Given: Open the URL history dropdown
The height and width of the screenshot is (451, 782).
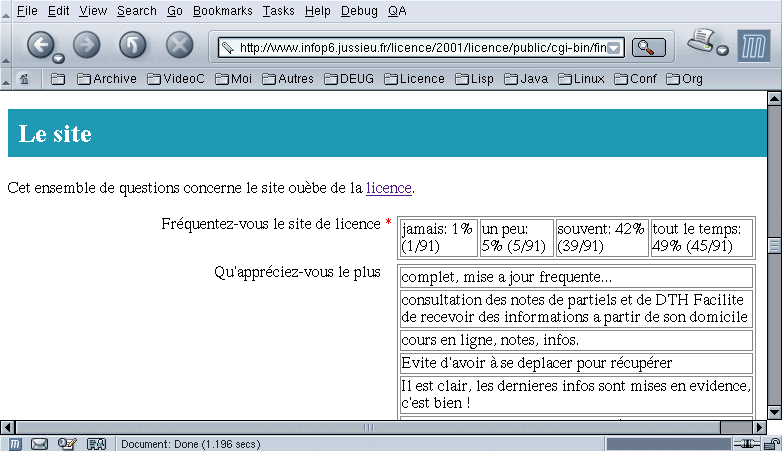Looking at the screenshot, I should point(615,48).
